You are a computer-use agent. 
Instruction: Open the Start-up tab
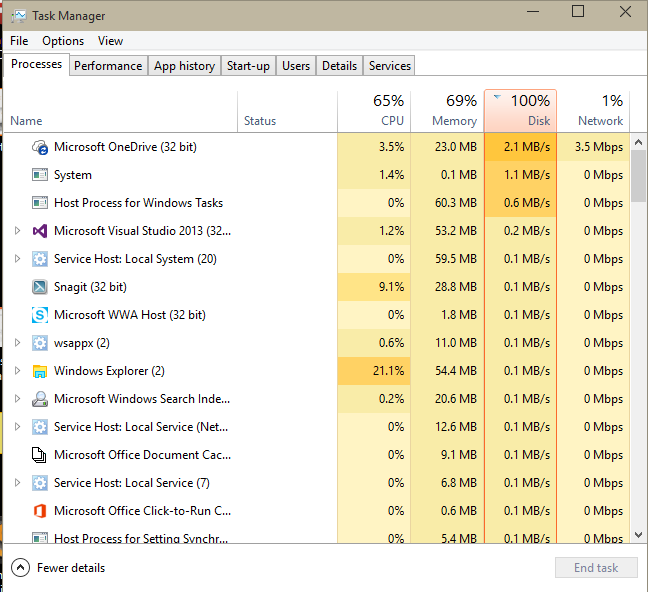[248, 66]
